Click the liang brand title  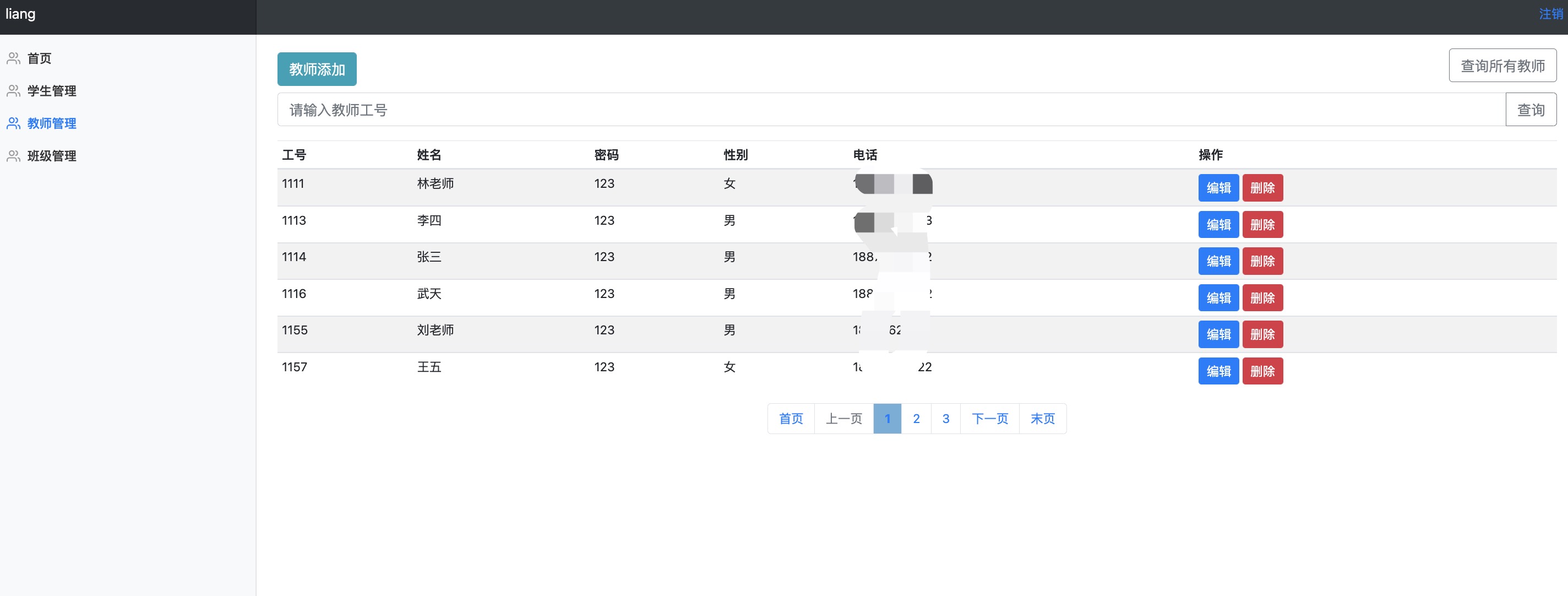21,14
